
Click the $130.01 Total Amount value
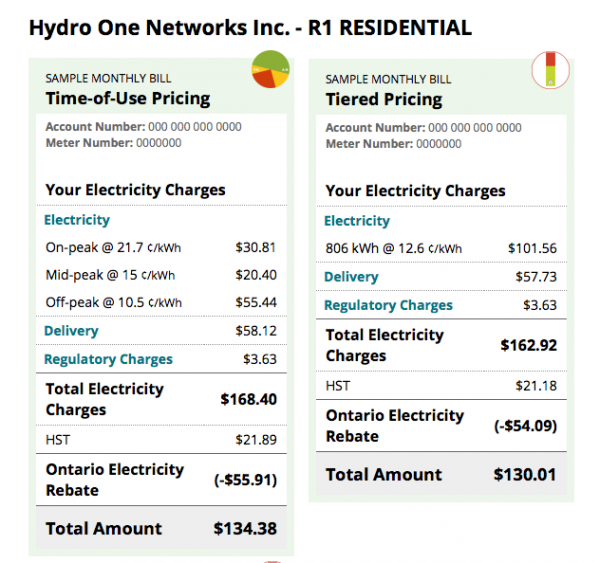coord(525,475)
